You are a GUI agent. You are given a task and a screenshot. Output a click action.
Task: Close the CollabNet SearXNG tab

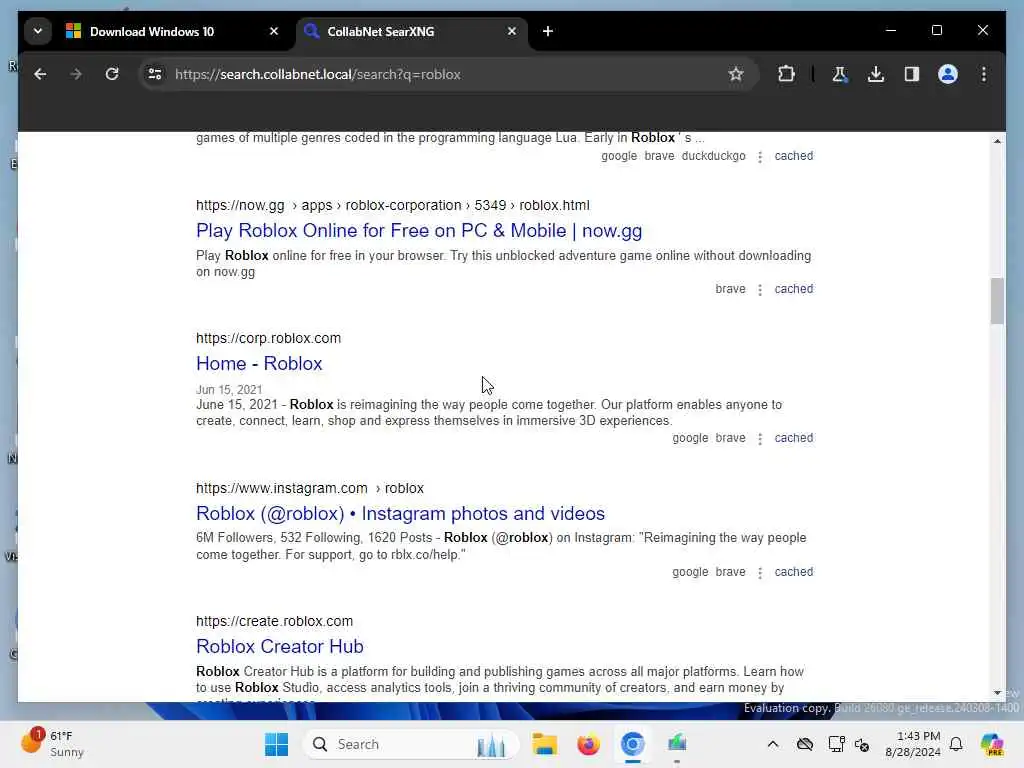coord(512,31)
